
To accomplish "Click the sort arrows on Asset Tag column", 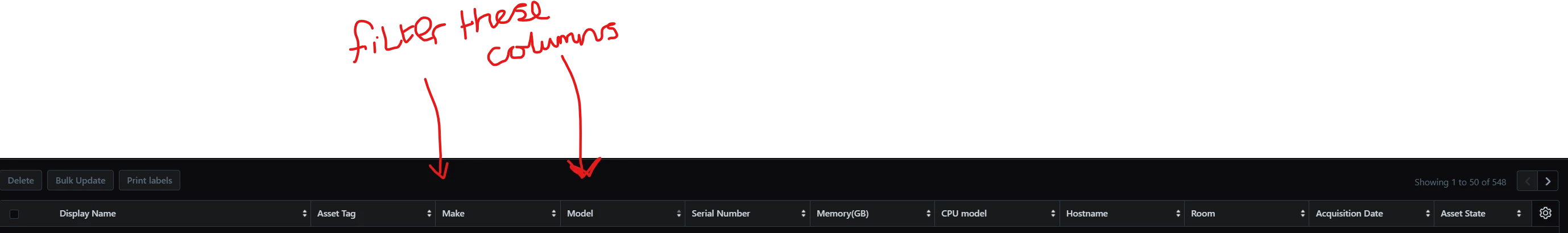I will point(429,214).
